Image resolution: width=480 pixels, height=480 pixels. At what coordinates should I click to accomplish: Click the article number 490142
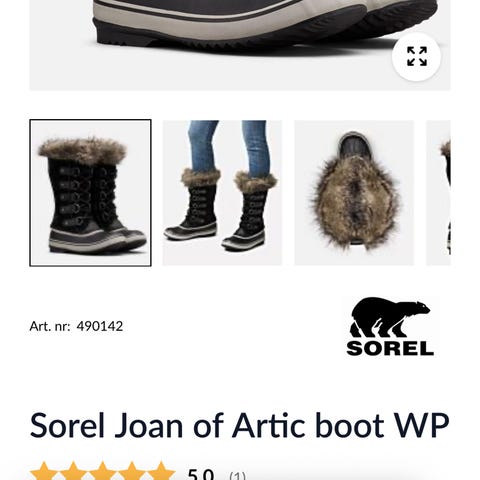[x=100, y=326]
